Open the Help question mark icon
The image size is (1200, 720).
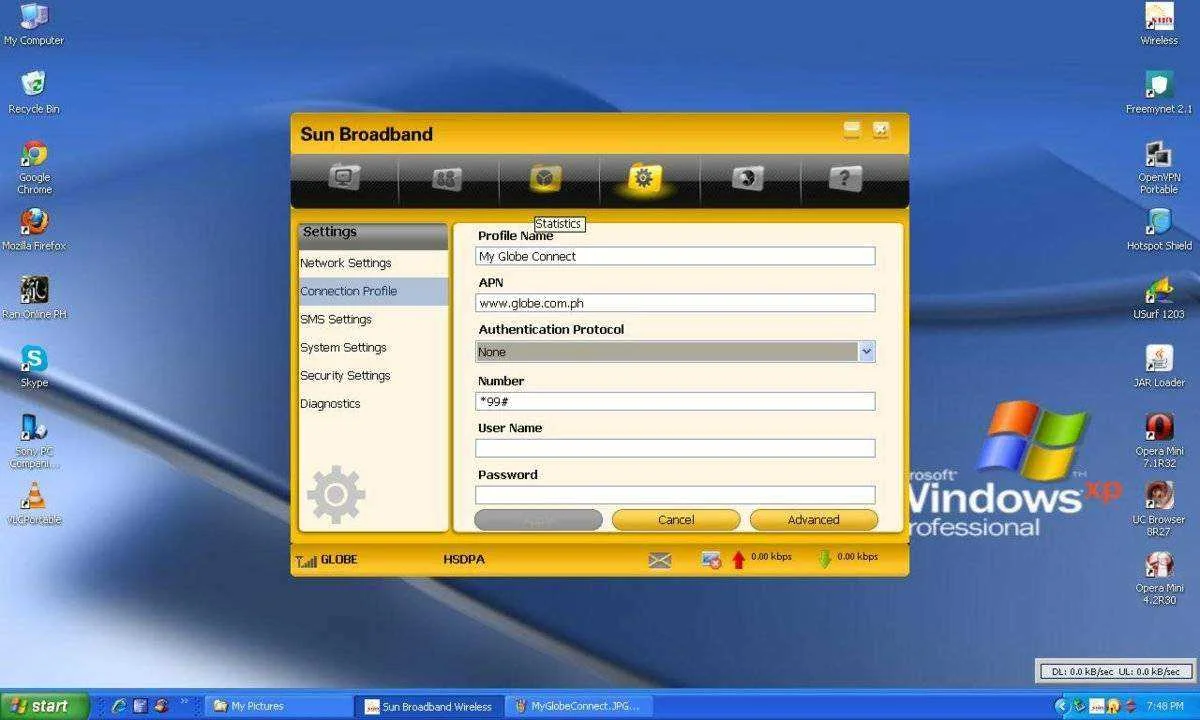click(x=845, y=179)
